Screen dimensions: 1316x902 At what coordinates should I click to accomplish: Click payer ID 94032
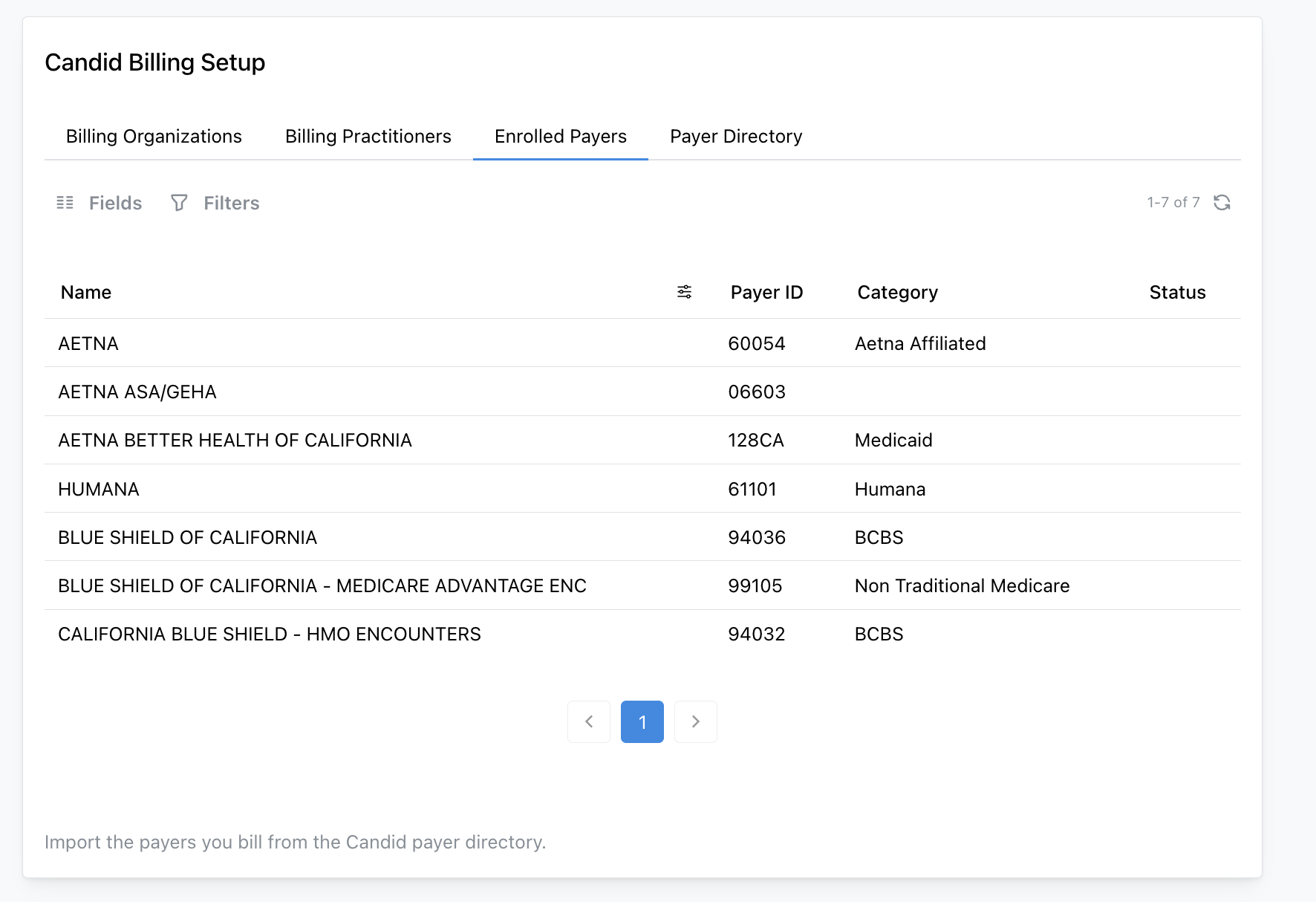click(757, 634)
